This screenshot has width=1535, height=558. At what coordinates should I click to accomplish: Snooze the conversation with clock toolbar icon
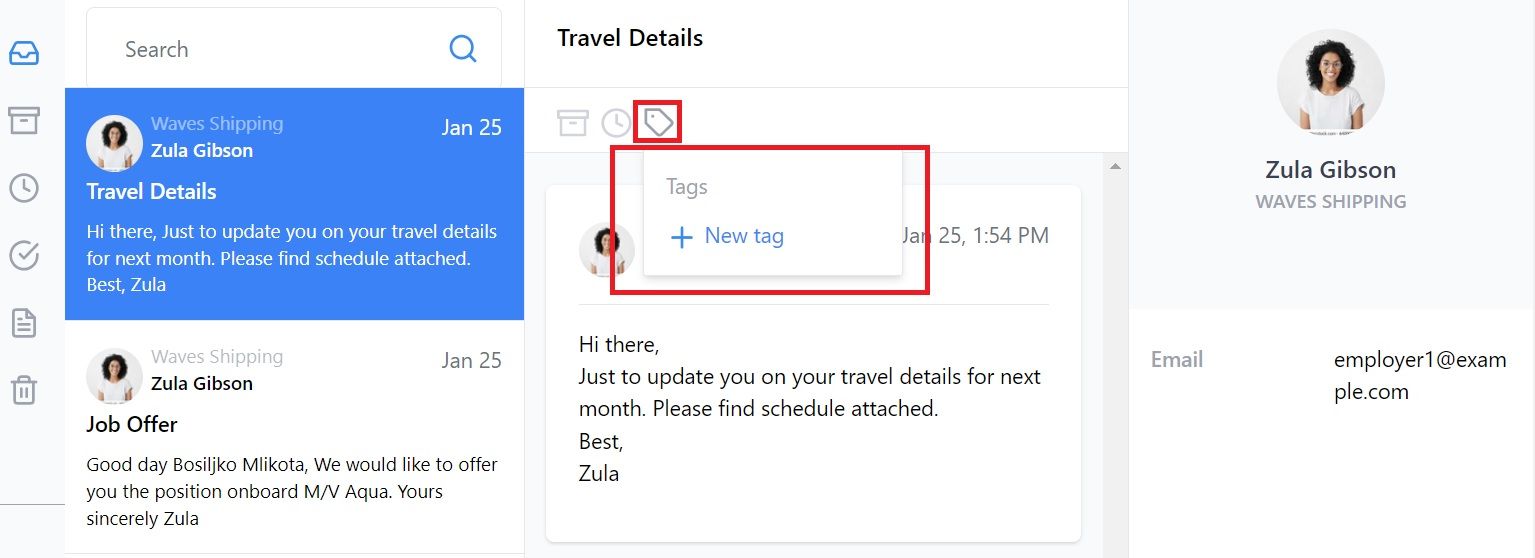point(616,123)
